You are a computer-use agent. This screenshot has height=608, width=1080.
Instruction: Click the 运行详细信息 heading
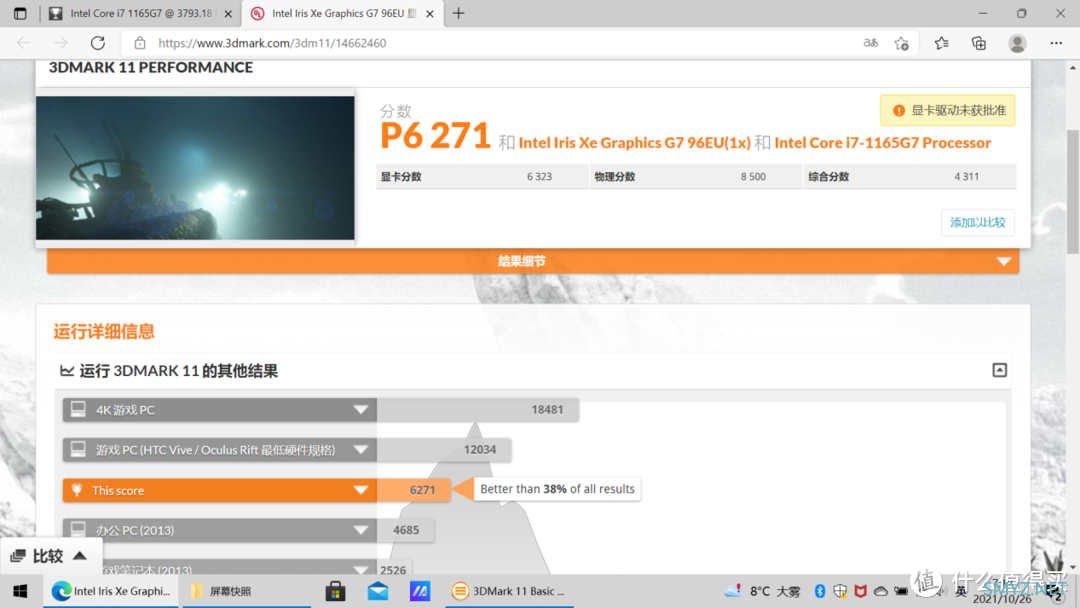104,332
